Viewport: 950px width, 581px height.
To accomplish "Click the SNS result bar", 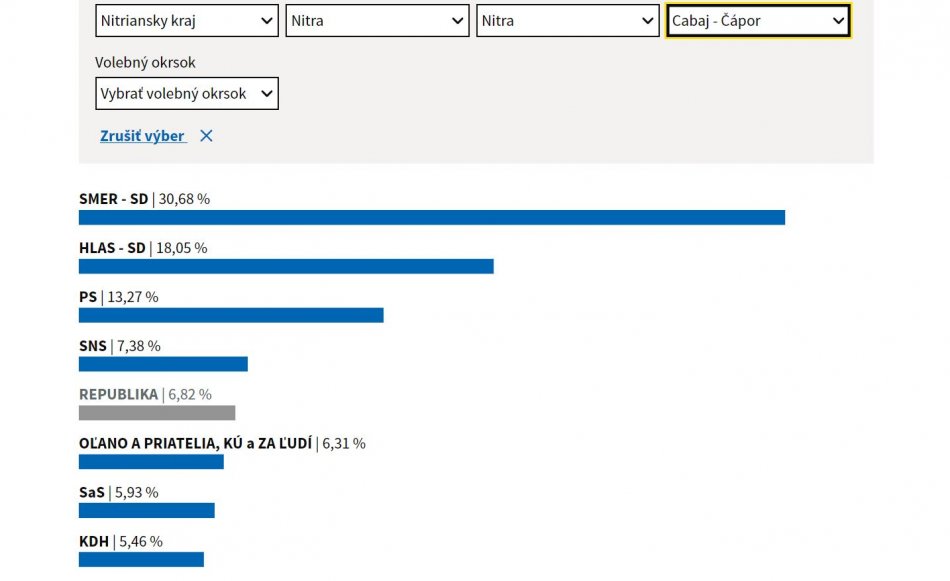I will tap(163, 364).
